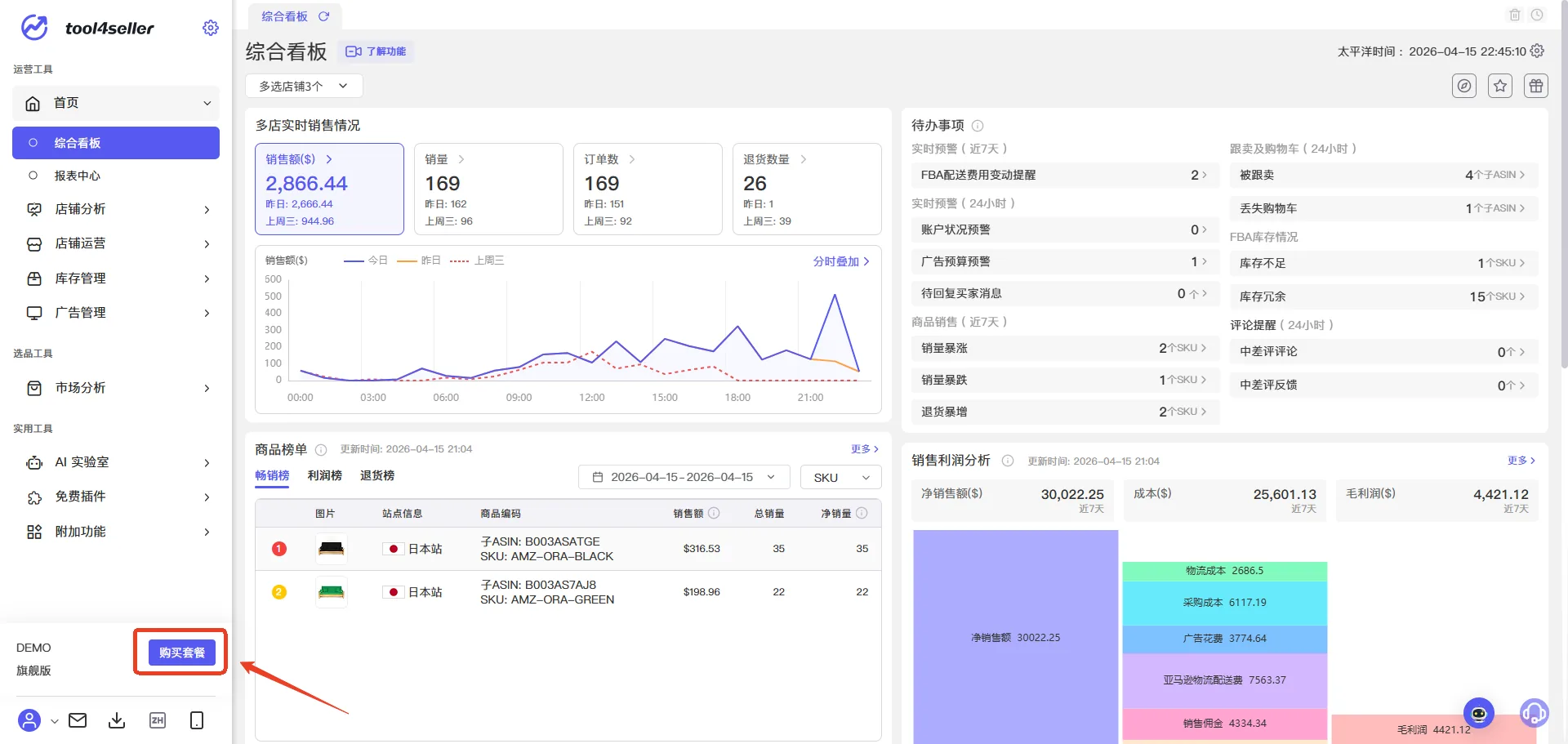Toggle the 今日 chart legend
Viewport: 1568px width, 744px height.
tap(366, 261)
